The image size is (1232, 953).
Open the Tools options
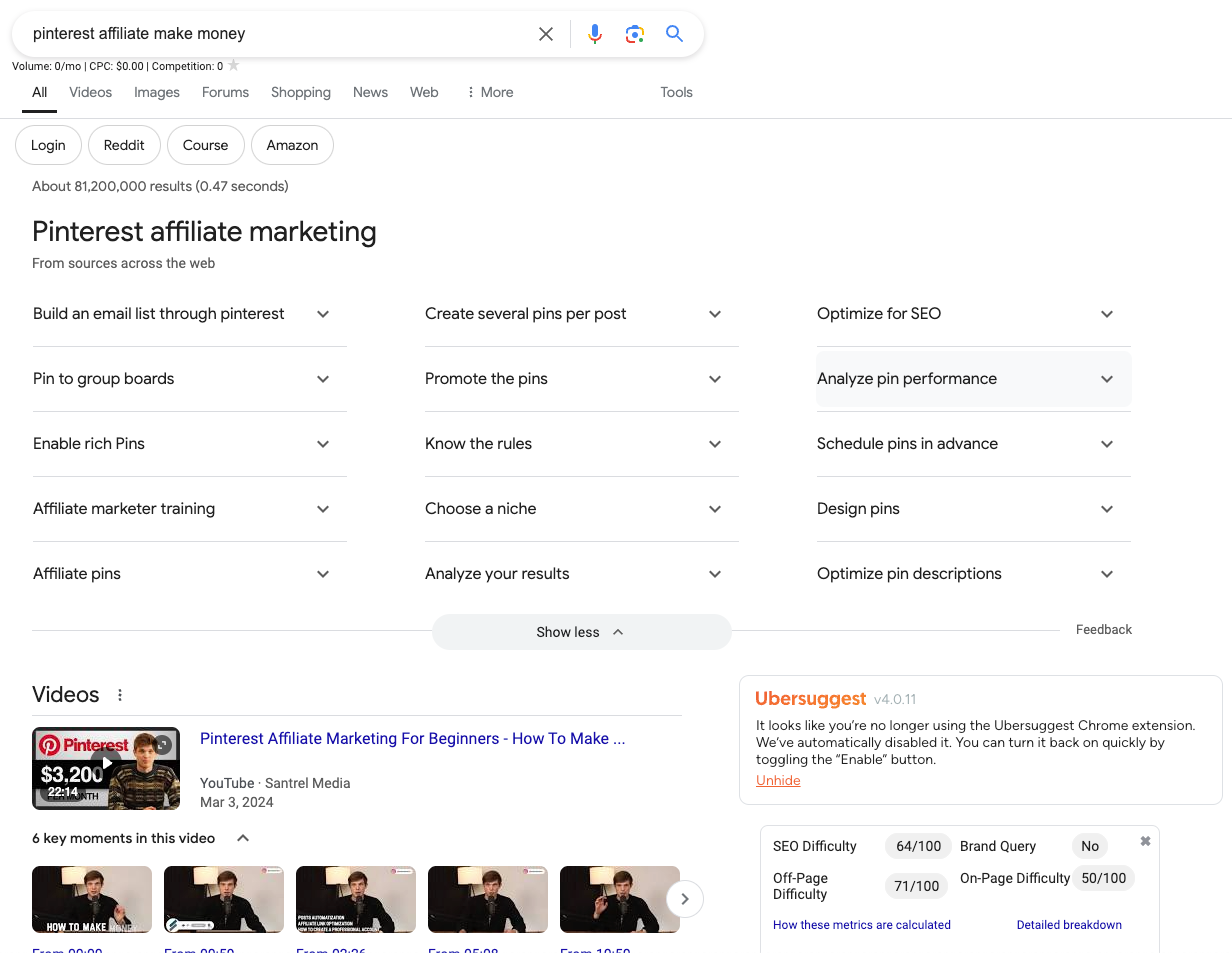point(676,92)
